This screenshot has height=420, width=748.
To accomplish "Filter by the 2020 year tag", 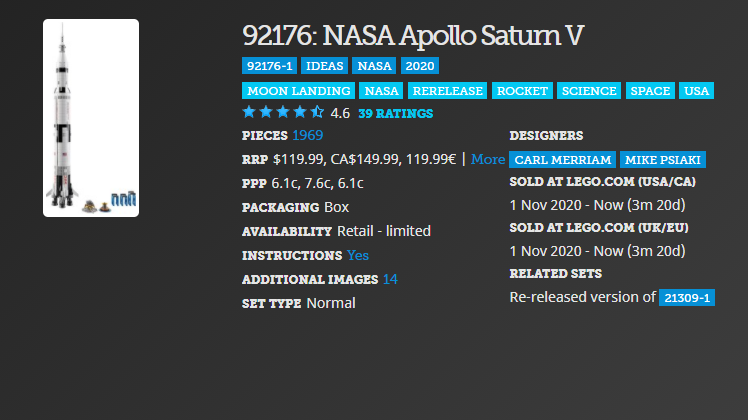I will point(420,66).
